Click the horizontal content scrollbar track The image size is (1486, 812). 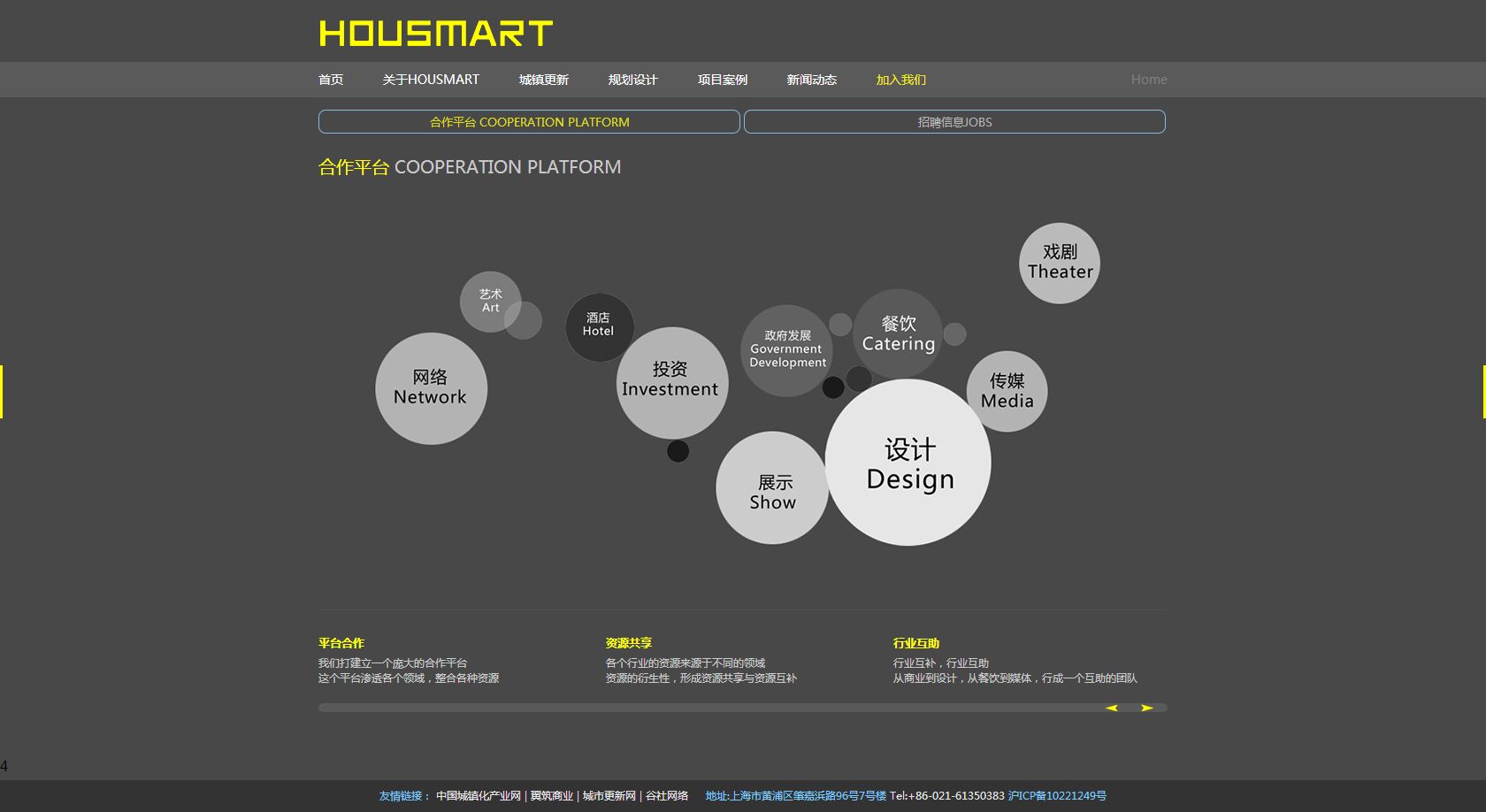pyautogui.click(x=708, y=708)
